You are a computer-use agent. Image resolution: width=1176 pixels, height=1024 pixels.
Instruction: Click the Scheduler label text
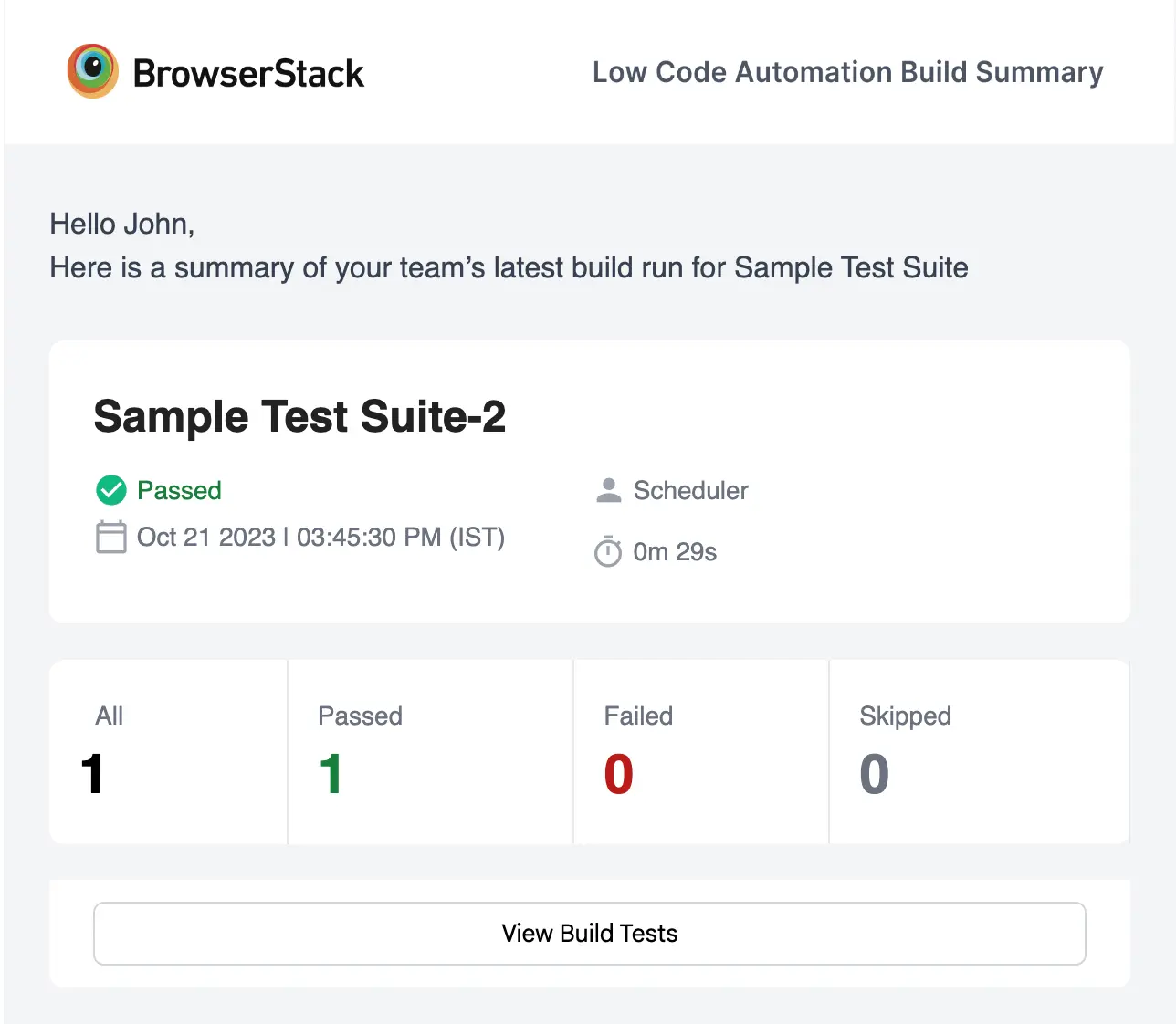click(x=690, y=490)
